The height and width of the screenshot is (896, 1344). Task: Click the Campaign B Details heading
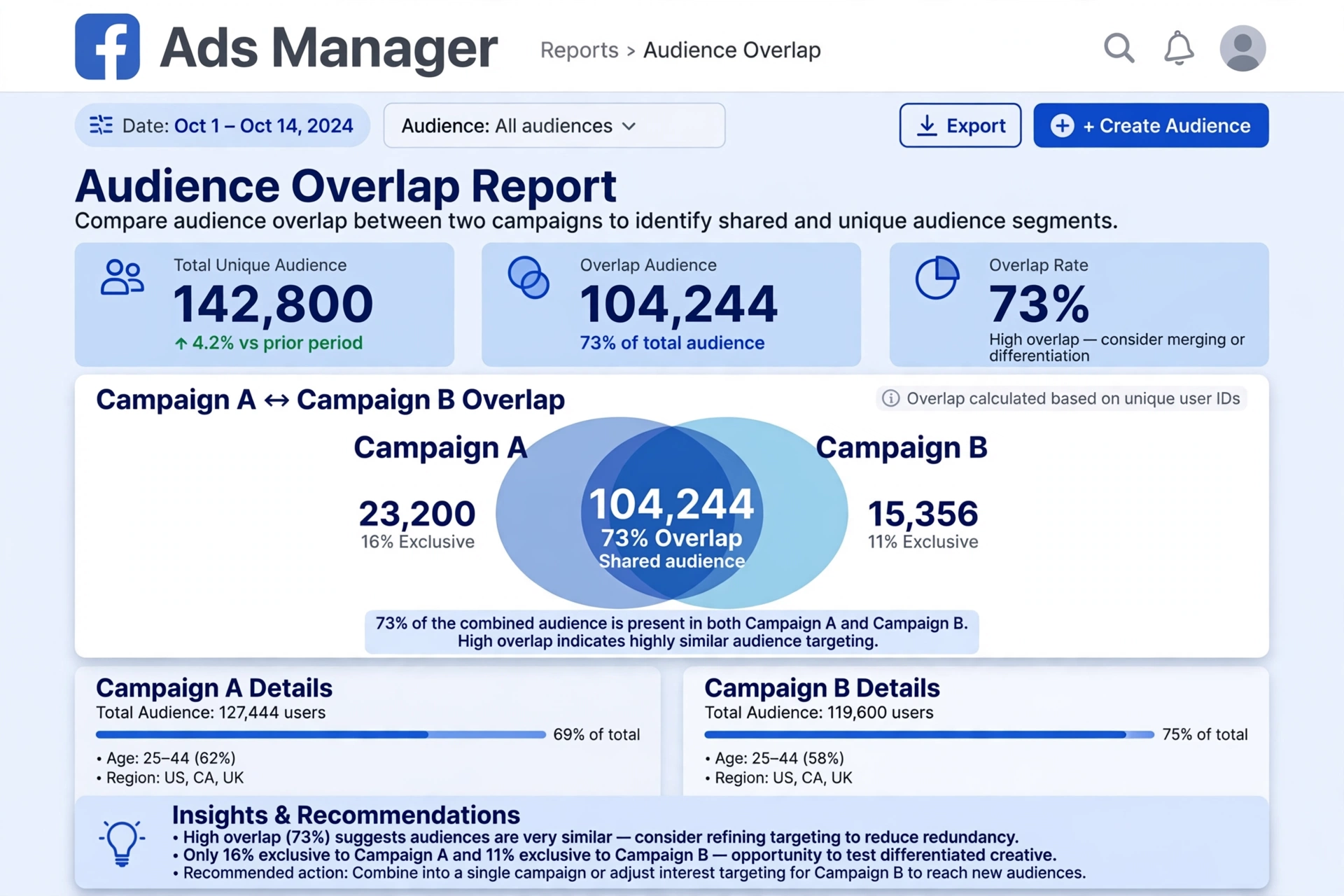click(x=822, y=688)
